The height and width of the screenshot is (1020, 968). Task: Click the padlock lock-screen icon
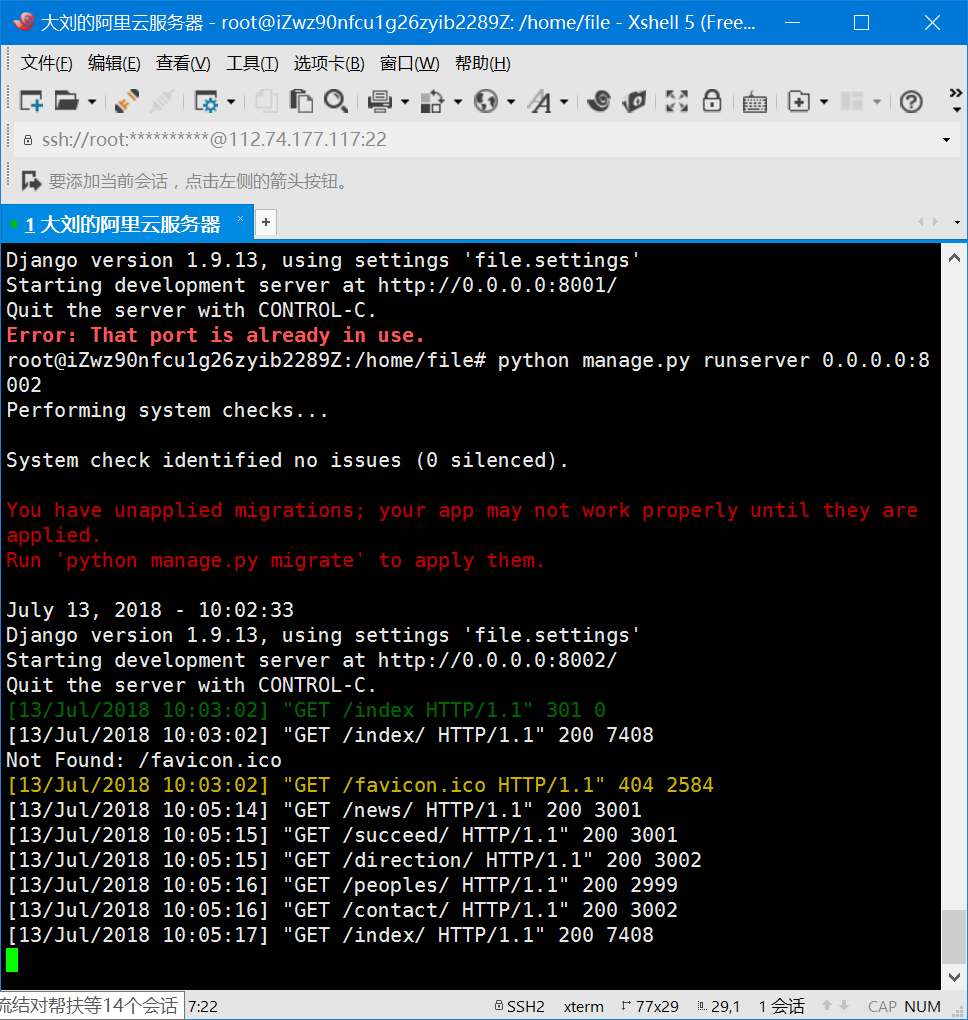click(x=712, y=101)
